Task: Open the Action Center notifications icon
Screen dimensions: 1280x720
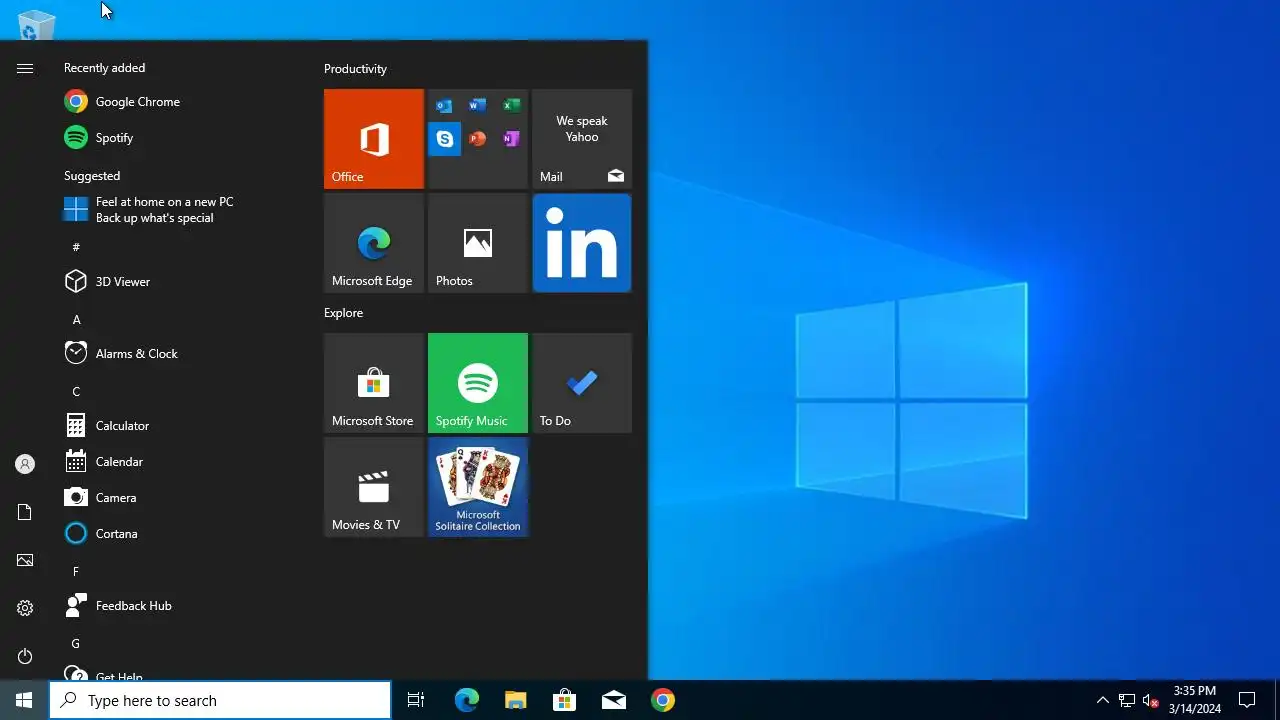Action: (1247, 700)
